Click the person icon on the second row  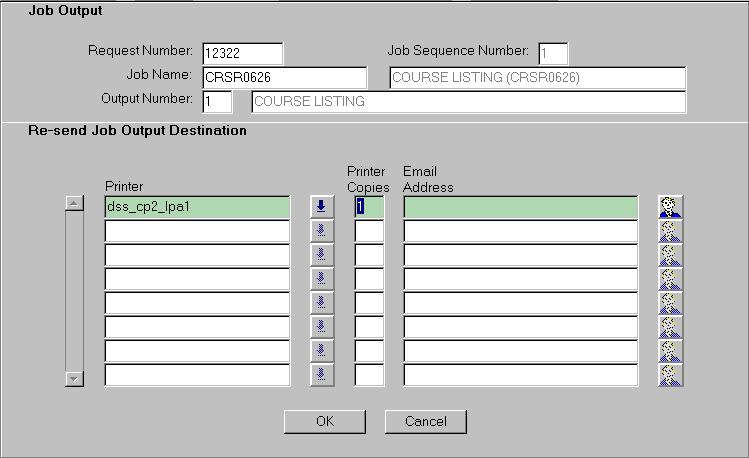point(670,231)
